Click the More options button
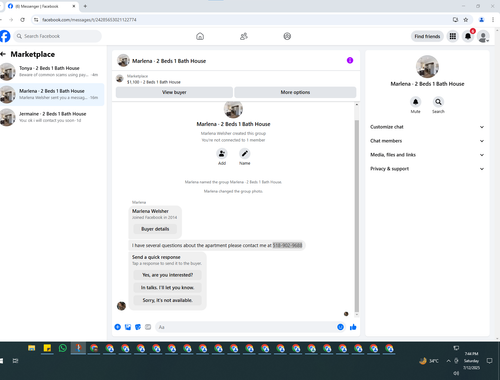Image resolution: width=500 pixels, height=380 pixels. pyautogui.click(x=295, y=92)
